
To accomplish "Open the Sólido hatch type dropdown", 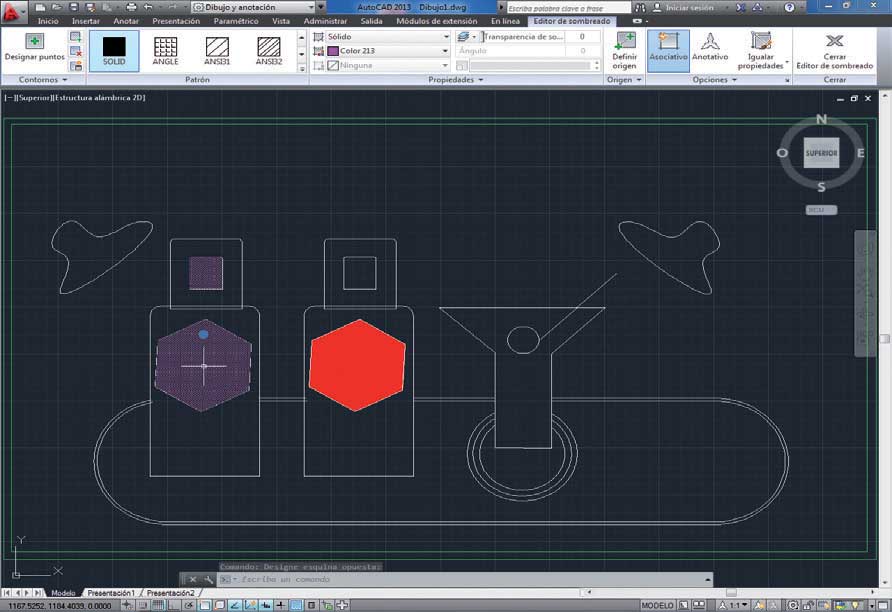I will click(388, 36).
